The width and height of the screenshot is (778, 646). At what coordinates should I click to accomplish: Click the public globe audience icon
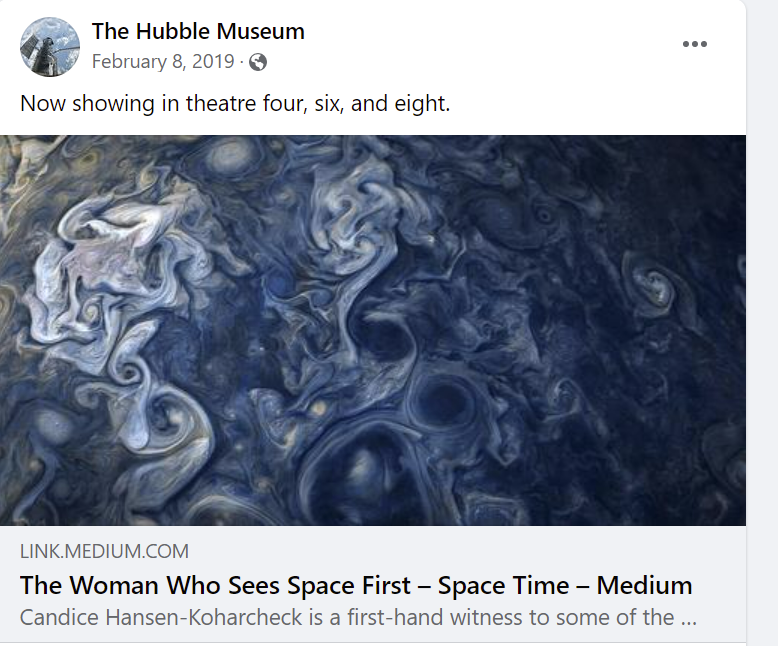258,63
